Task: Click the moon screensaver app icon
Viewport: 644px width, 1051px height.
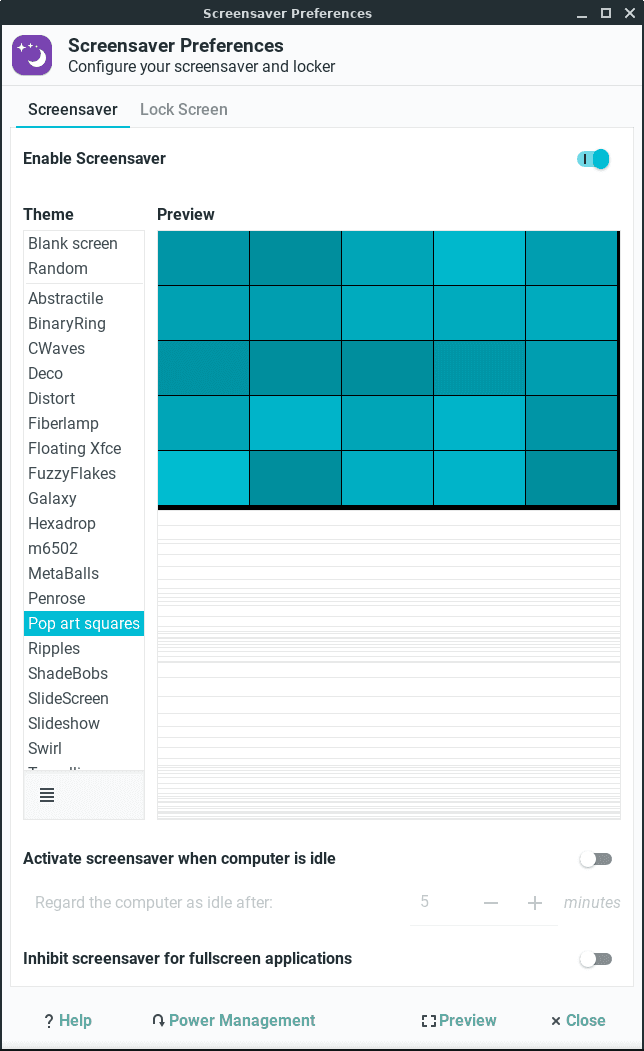Action: pos(32,56)
